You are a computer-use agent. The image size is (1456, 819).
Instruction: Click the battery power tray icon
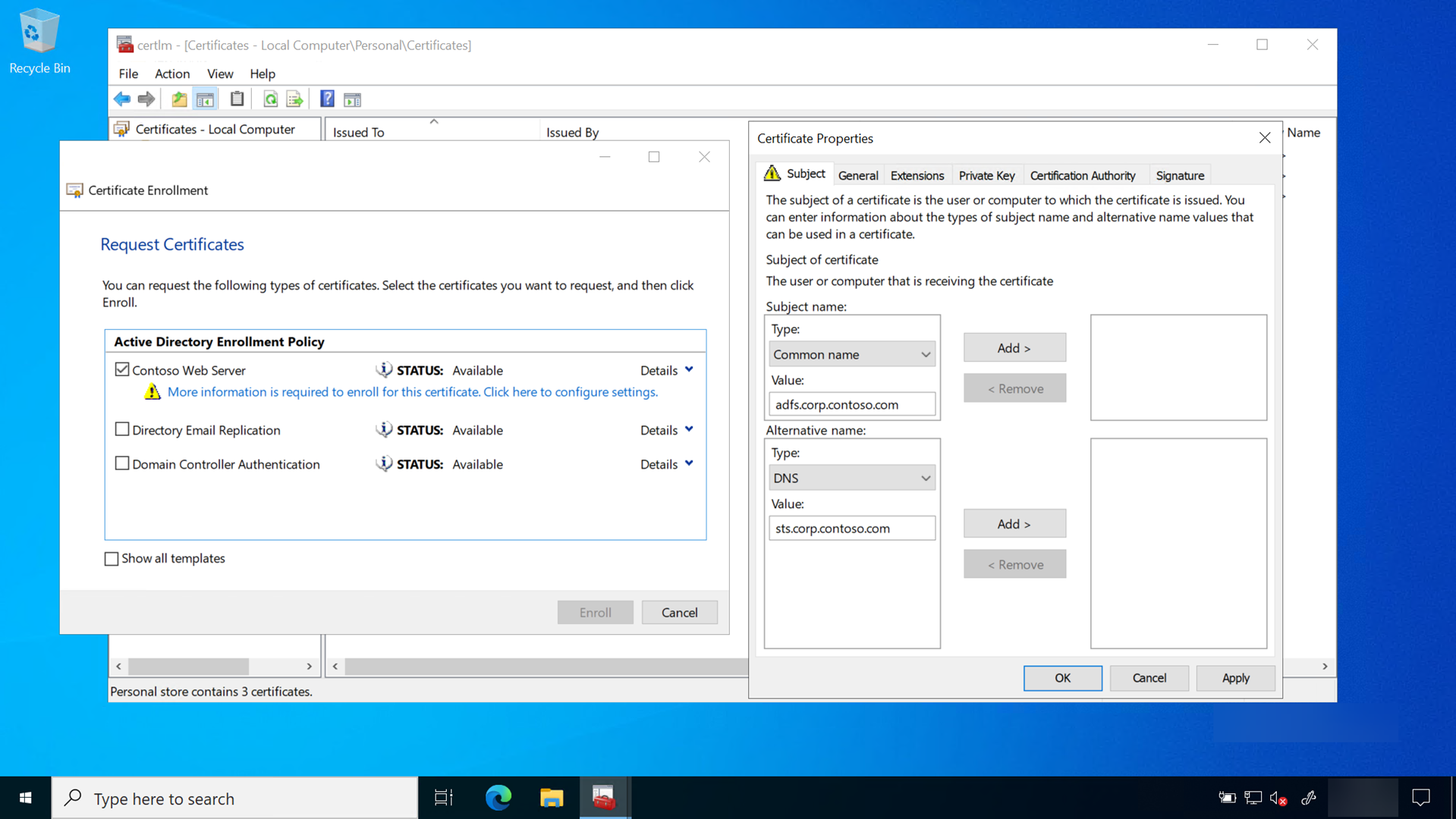pos(1227,798)
